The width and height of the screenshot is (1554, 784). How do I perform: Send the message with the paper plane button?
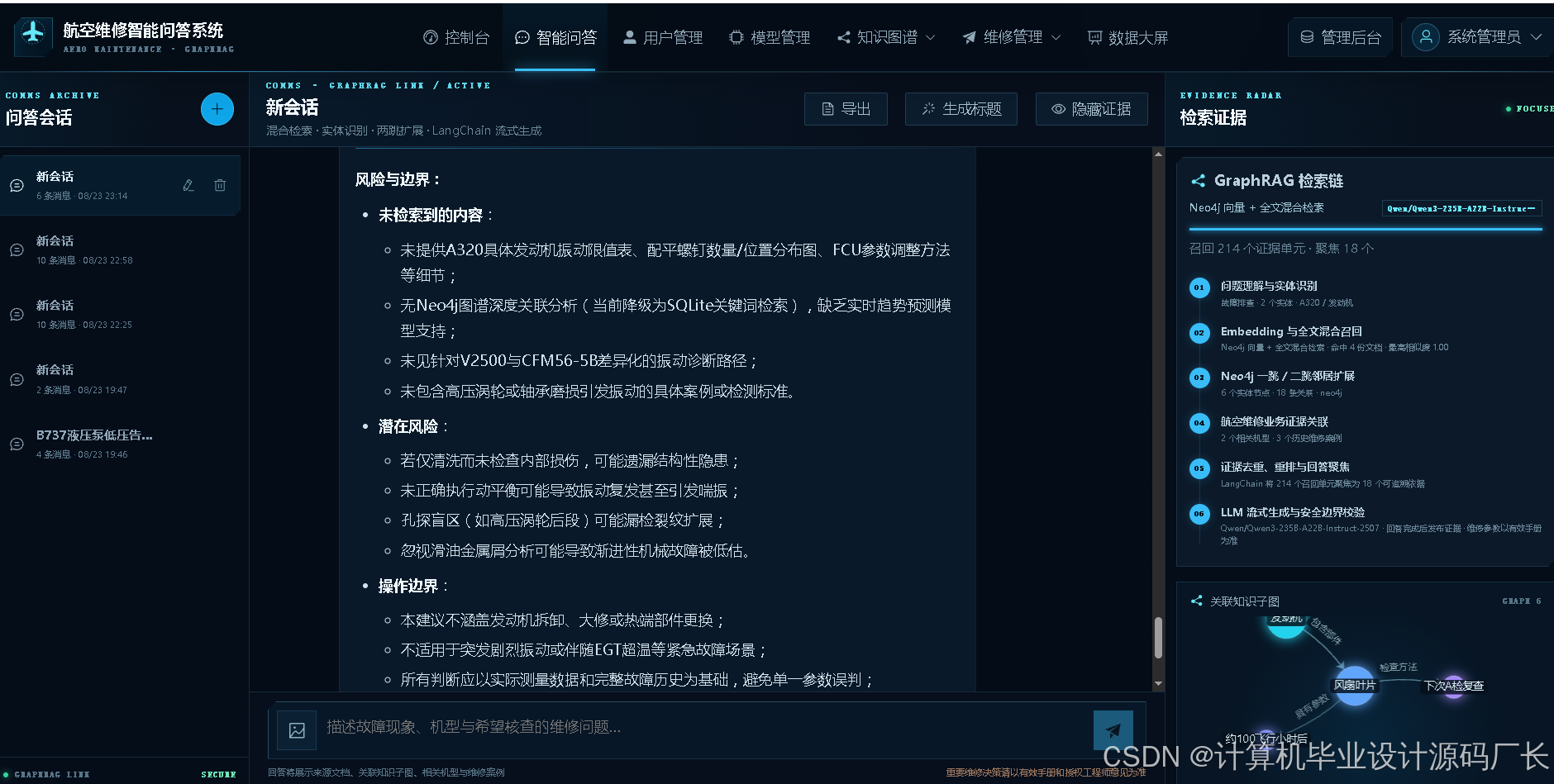[x=1113, y=729]
